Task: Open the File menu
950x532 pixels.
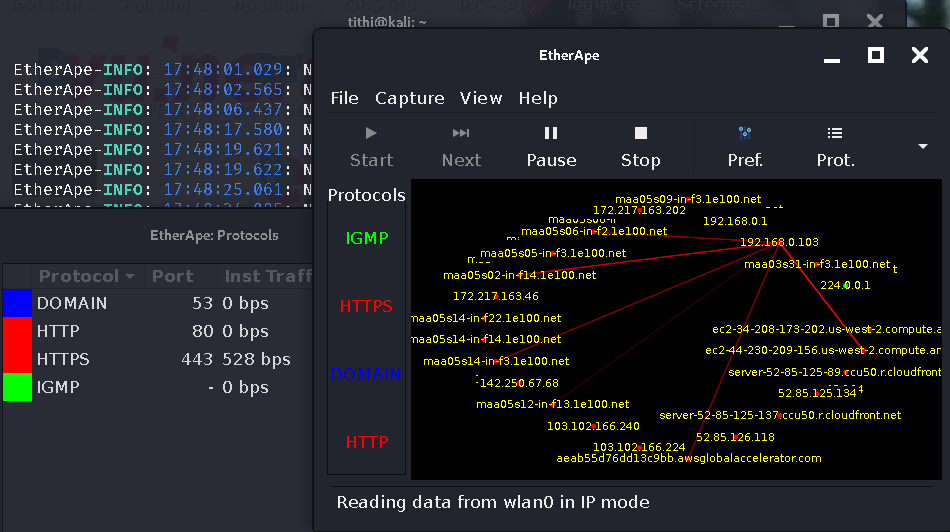Action: click(344, 98)
